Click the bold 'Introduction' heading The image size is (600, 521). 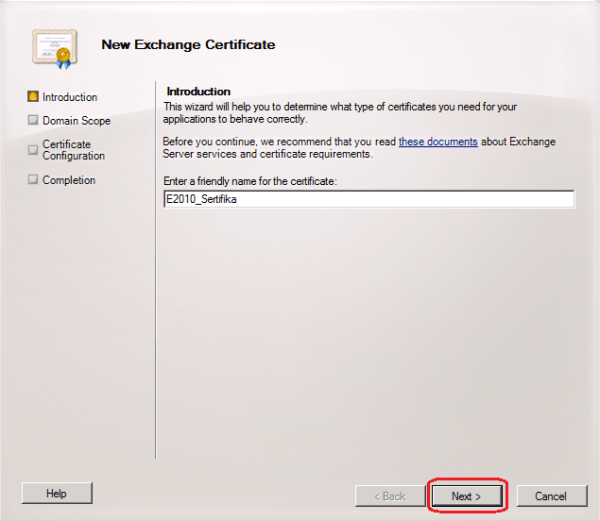click(199, 91)
